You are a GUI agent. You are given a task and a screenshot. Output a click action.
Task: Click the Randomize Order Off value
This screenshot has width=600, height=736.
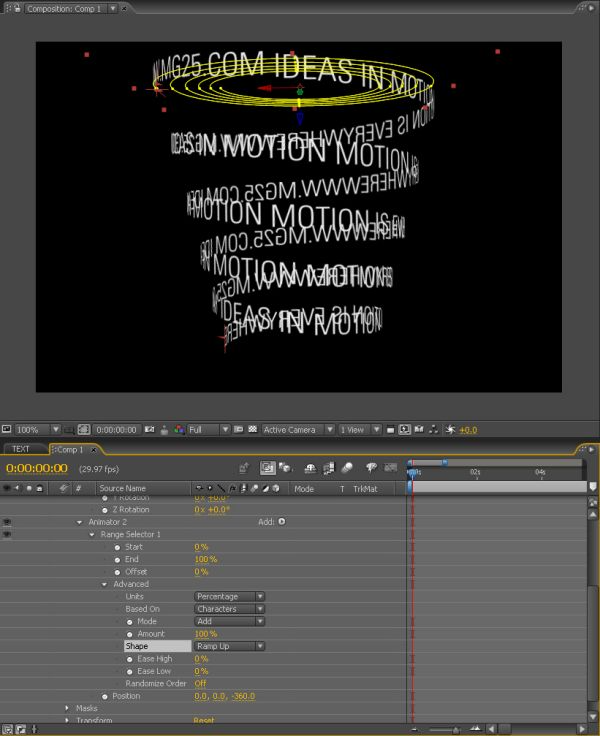(x=200, y=684)
